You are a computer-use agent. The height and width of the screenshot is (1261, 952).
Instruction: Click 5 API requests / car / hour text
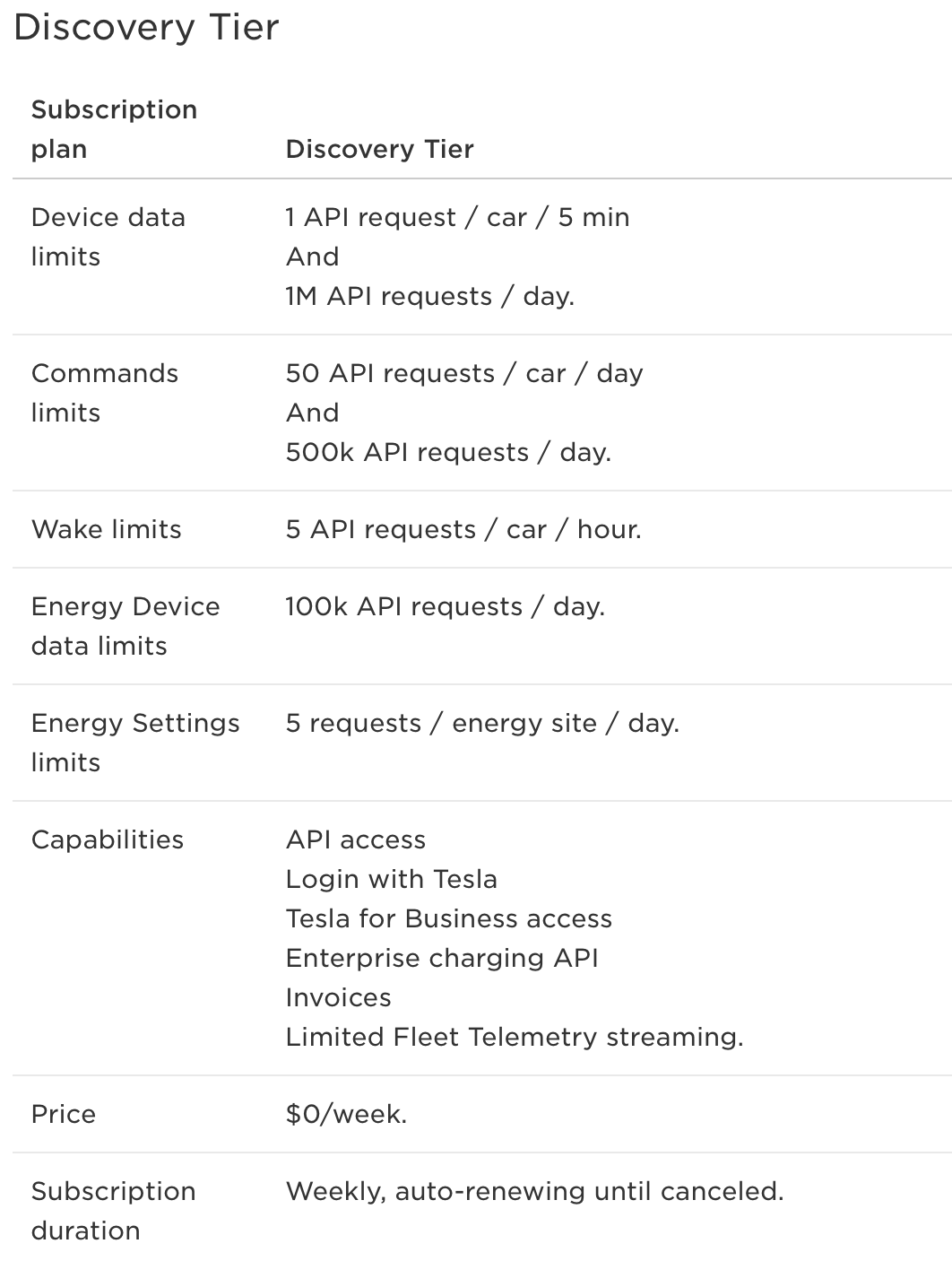pos(463,529)
